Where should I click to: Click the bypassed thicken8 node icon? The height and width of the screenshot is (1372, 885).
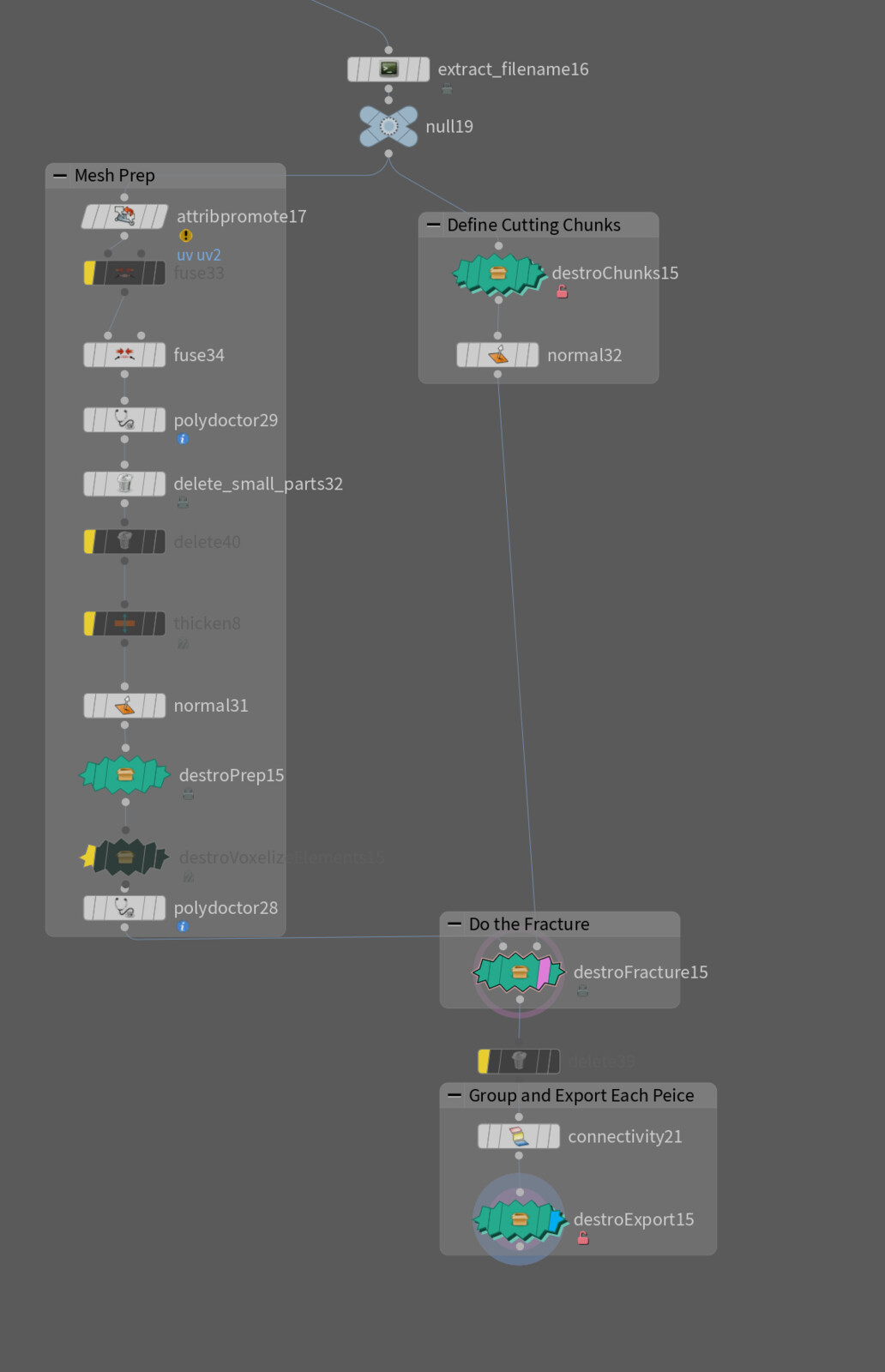(124, 623)
